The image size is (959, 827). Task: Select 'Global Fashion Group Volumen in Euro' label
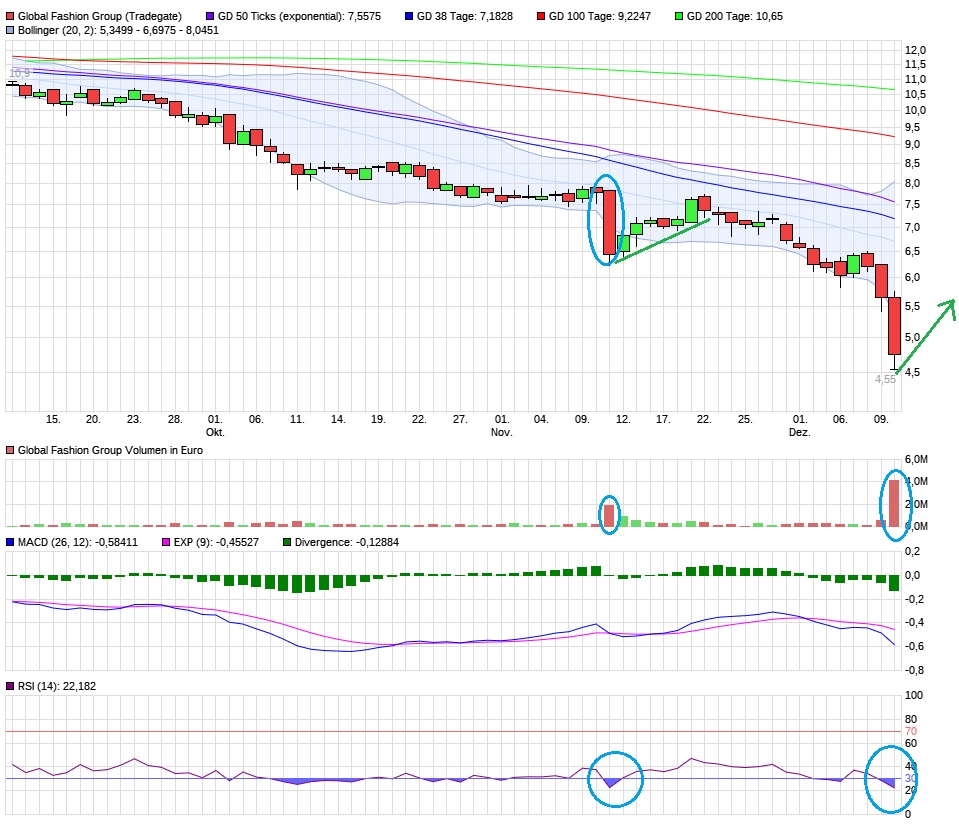(x=110, y=450)
